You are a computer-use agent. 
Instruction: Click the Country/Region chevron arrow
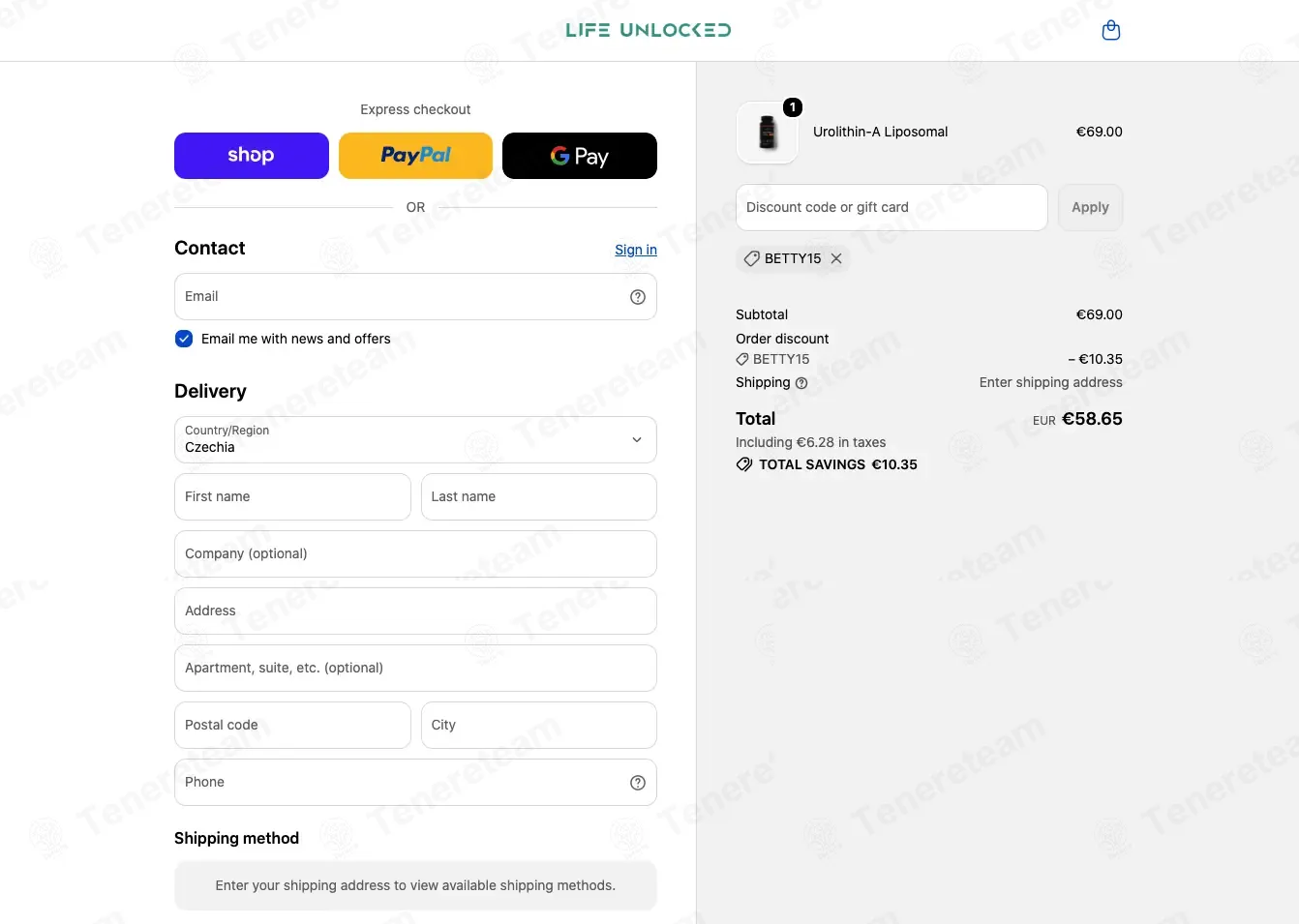pos(637,440)
